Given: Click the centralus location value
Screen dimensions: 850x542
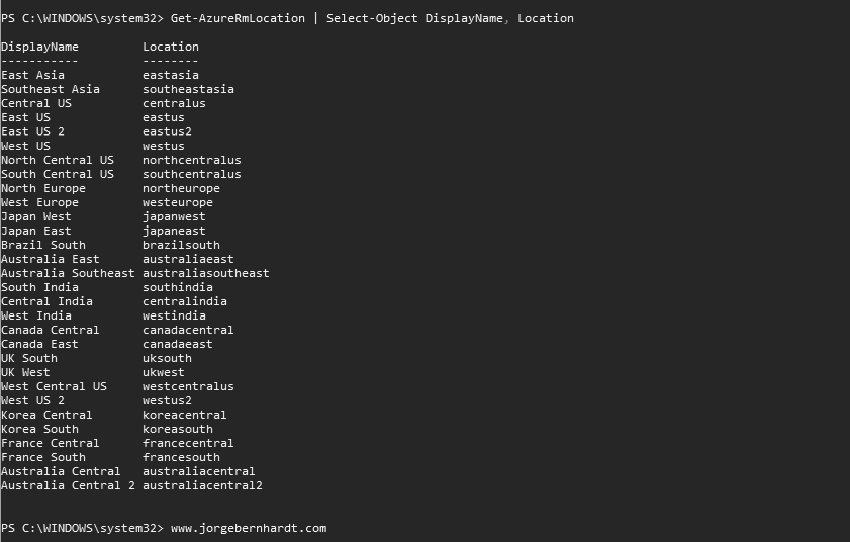Looking at the screenshot, I should click(x=174, y=103).
